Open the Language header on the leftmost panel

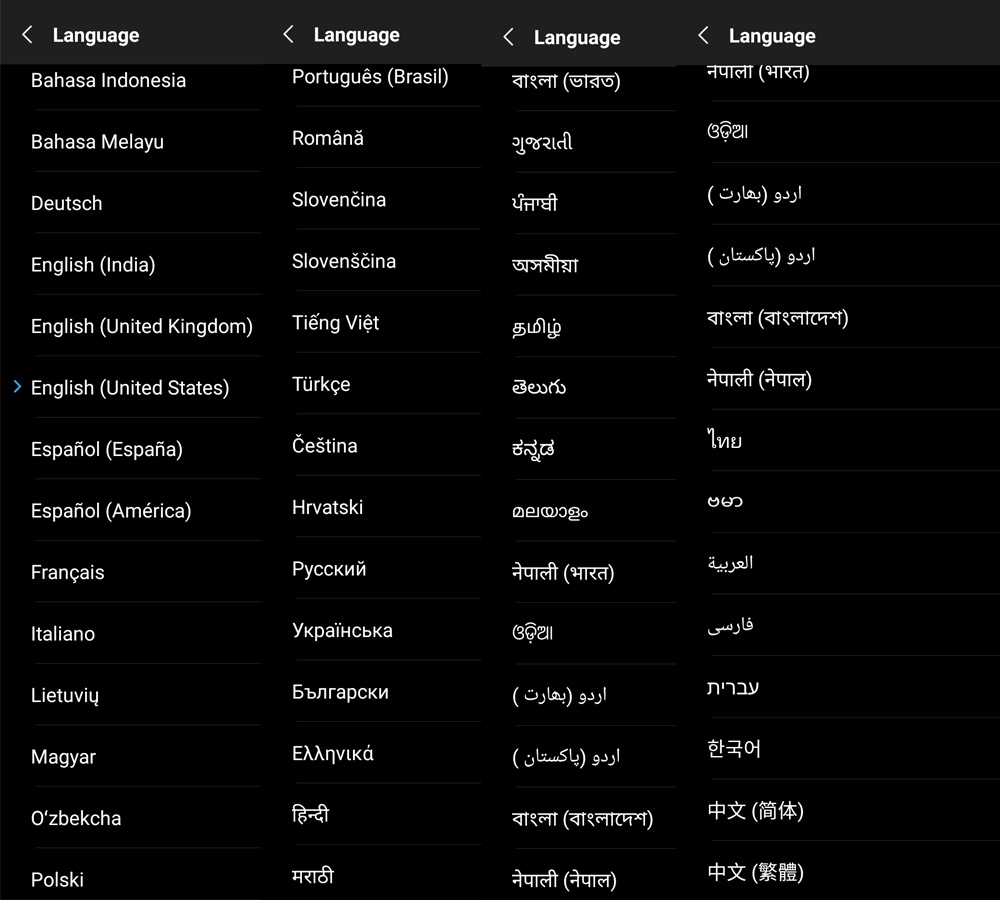(96, 35)
